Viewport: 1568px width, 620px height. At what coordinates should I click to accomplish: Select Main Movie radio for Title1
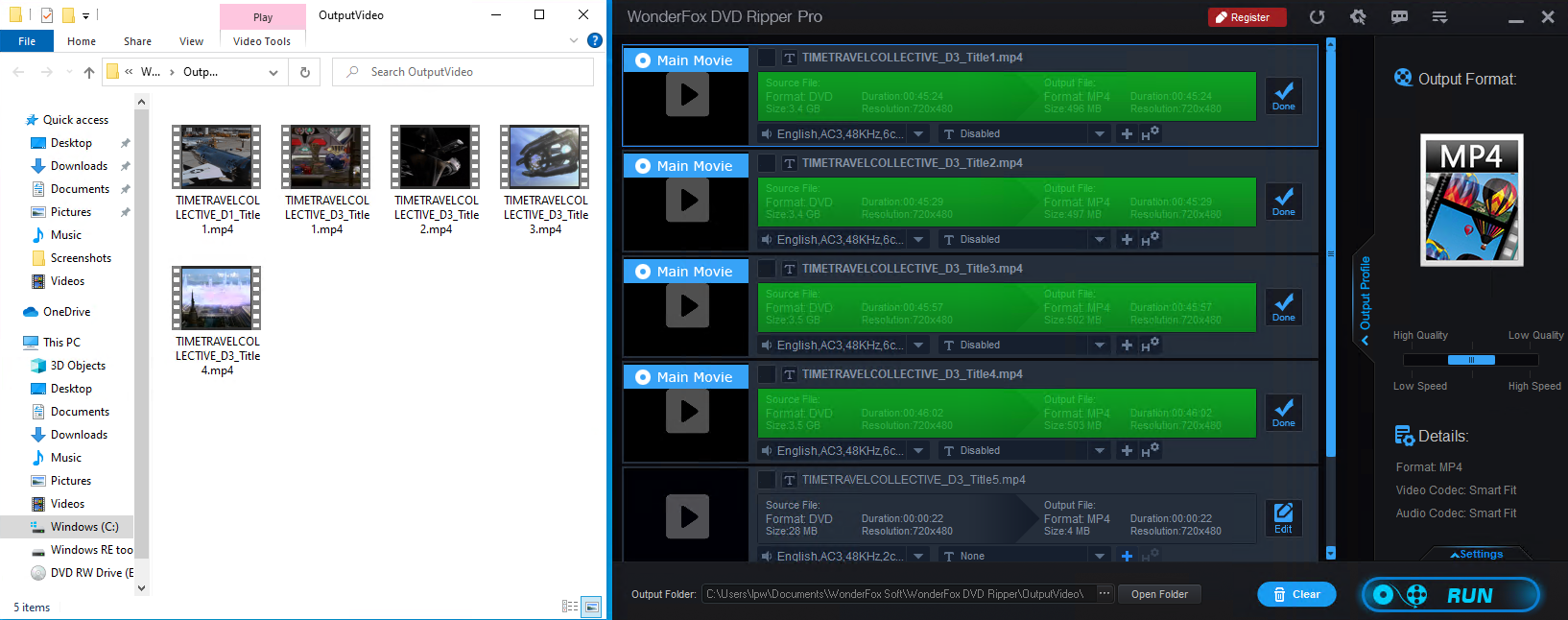[x=643, y=60]
